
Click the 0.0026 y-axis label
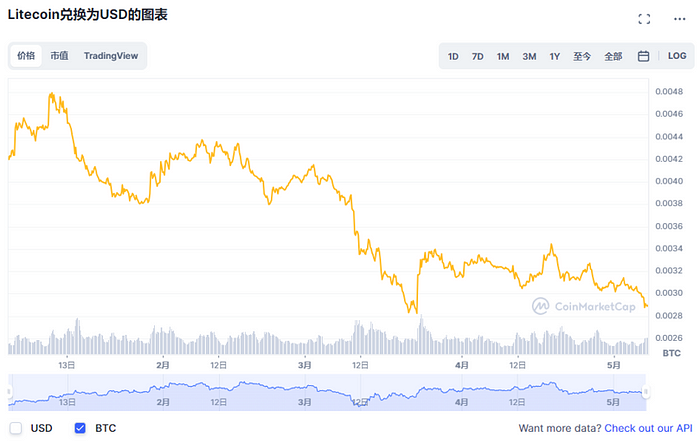(x=669, y=338)
